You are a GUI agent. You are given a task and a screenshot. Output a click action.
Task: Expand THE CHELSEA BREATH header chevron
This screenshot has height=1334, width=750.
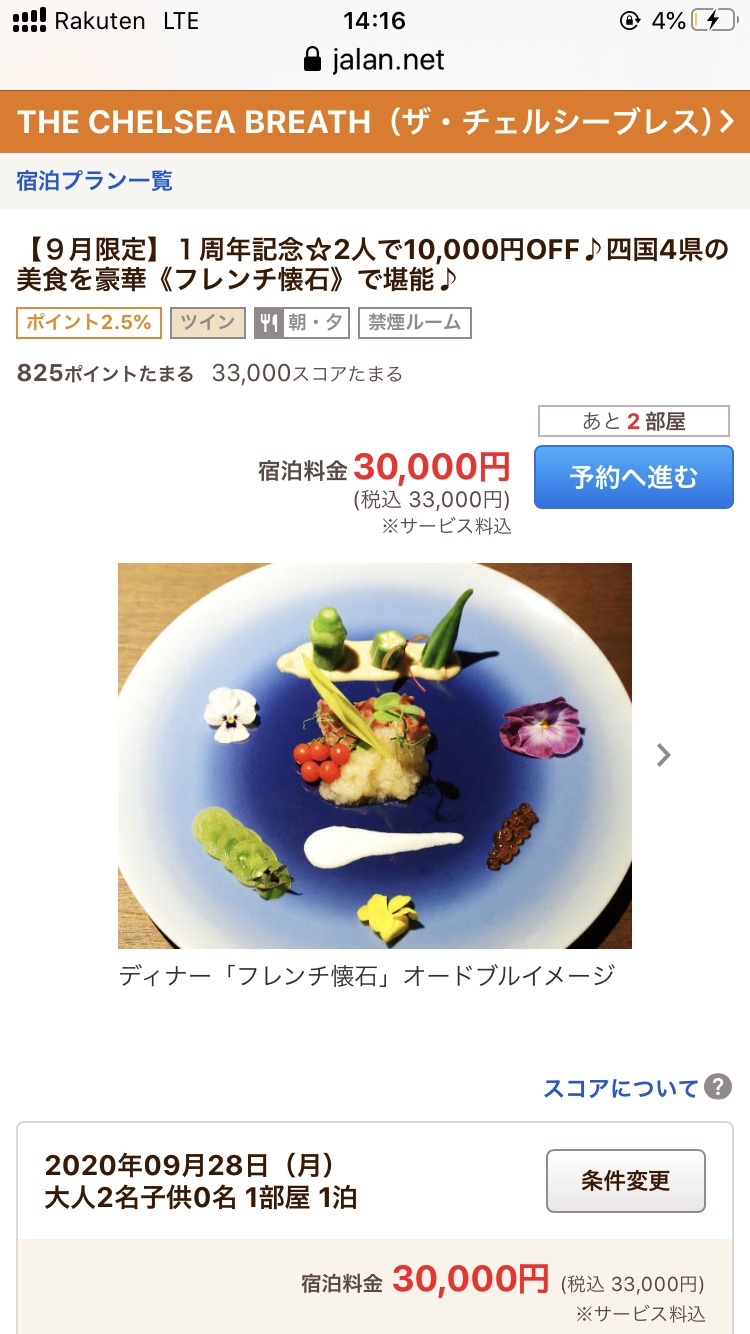coord(727,122)
